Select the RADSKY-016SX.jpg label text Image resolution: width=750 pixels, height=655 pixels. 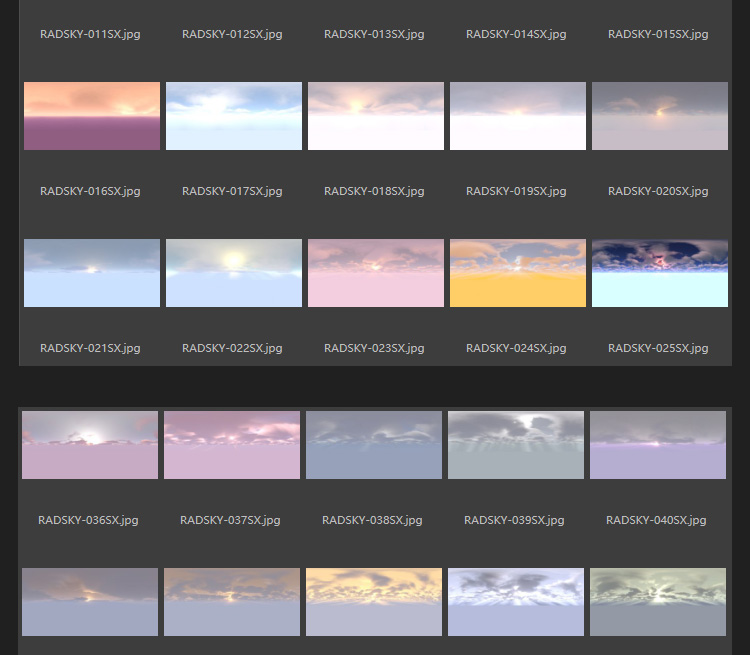[90, 191]
